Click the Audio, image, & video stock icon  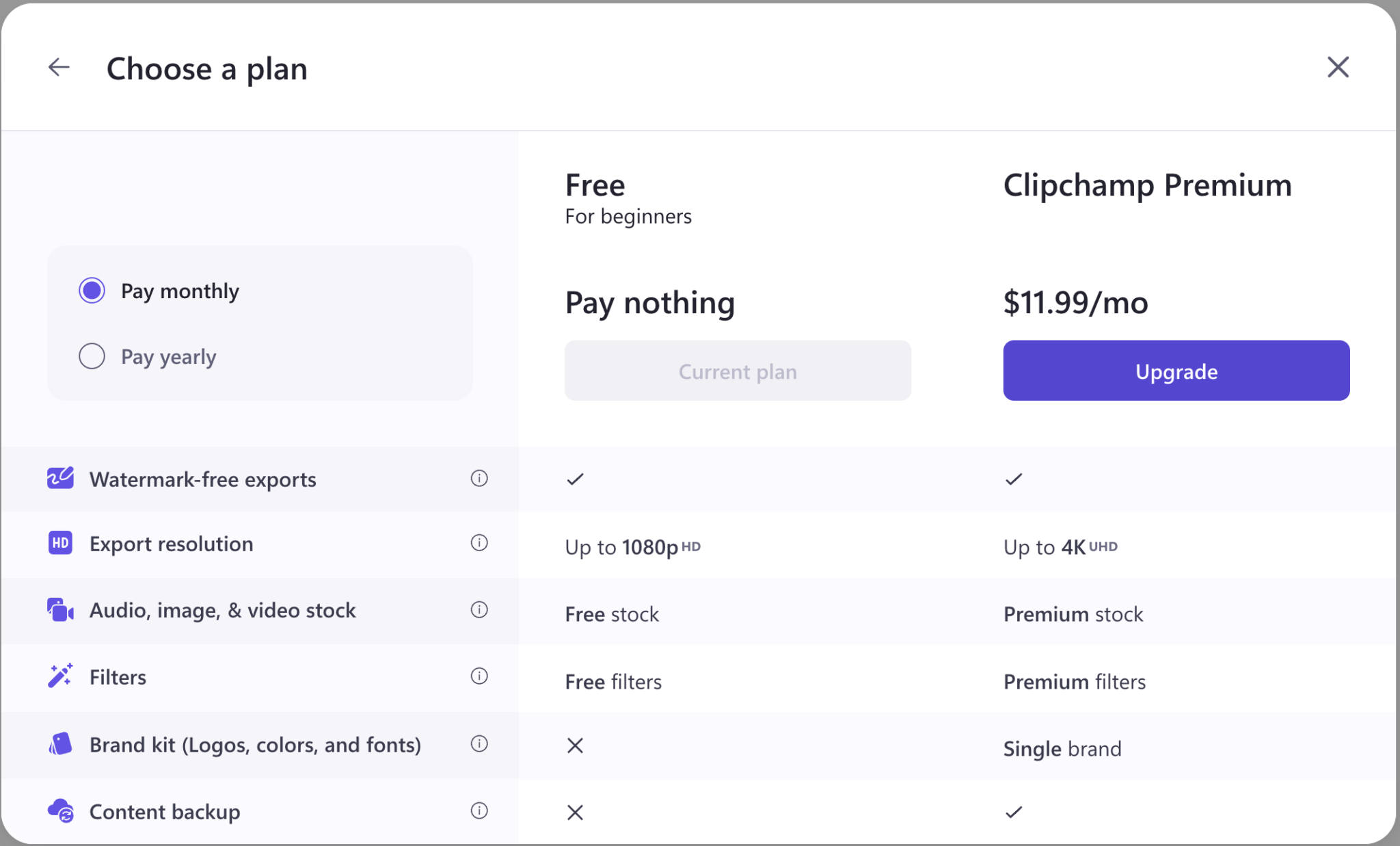(60, 610)
